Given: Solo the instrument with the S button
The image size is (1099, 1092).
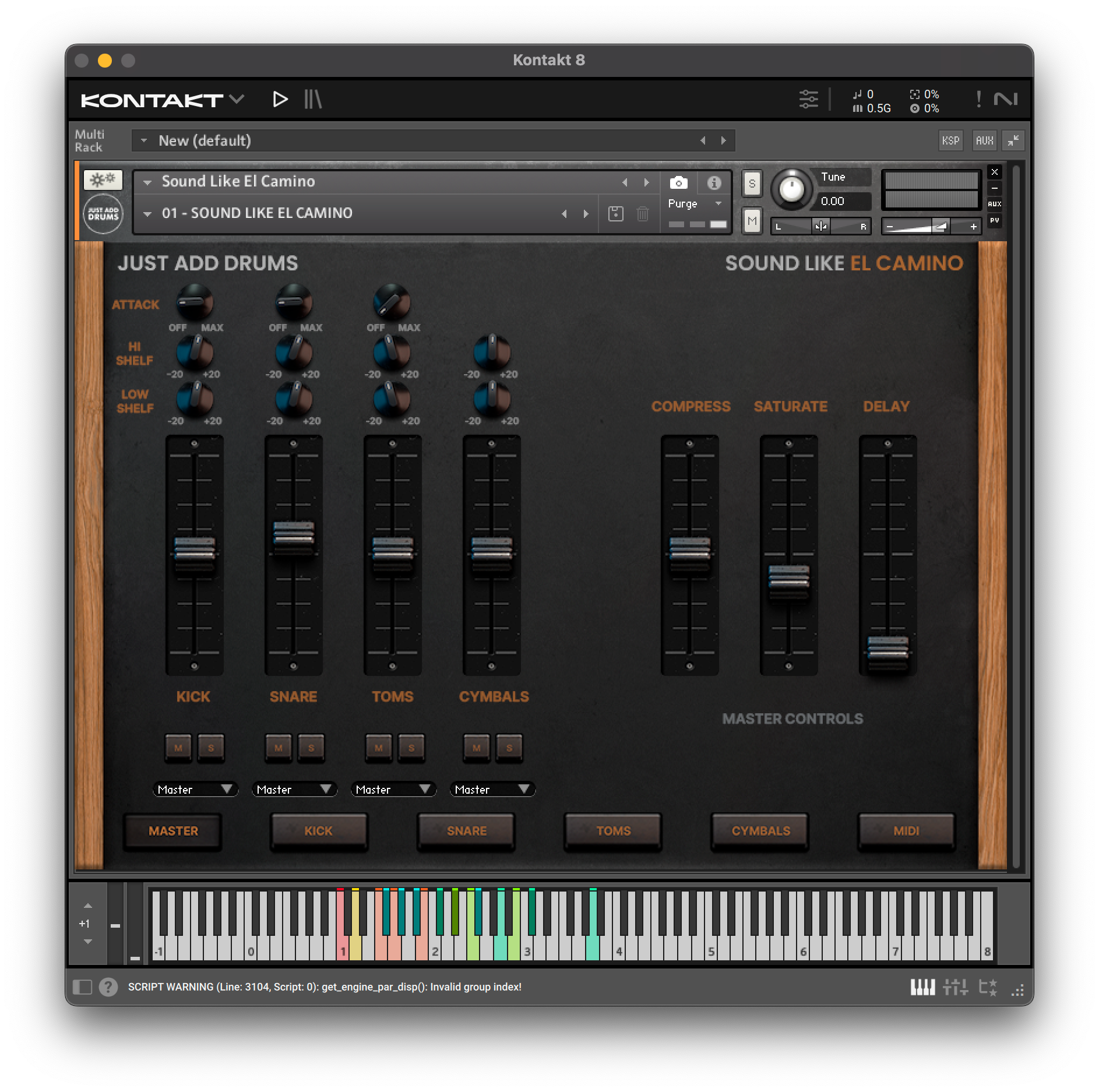Looking at the screenshot, I should 752,184.
